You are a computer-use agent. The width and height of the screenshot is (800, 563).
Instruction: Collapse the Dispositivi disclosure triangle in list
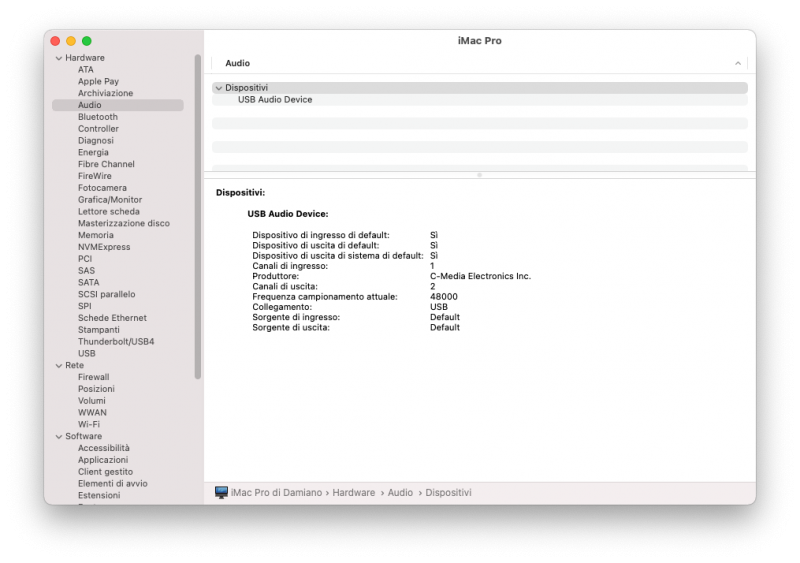pyautogui.click(x=219, y=88)
